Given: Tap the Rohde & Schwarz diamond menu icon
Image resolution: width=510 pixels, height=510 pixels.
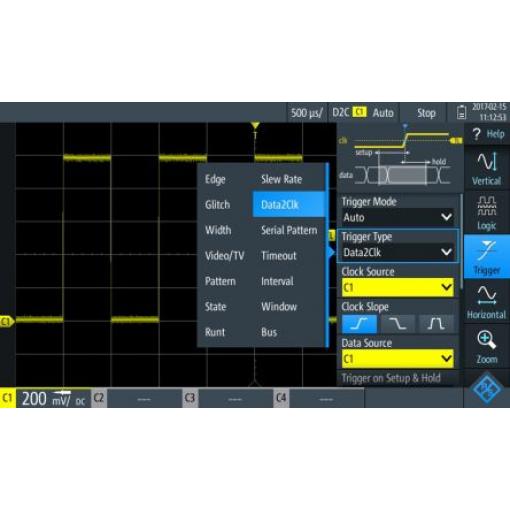Looking at the screenshot, I should [x=487, y=389].
